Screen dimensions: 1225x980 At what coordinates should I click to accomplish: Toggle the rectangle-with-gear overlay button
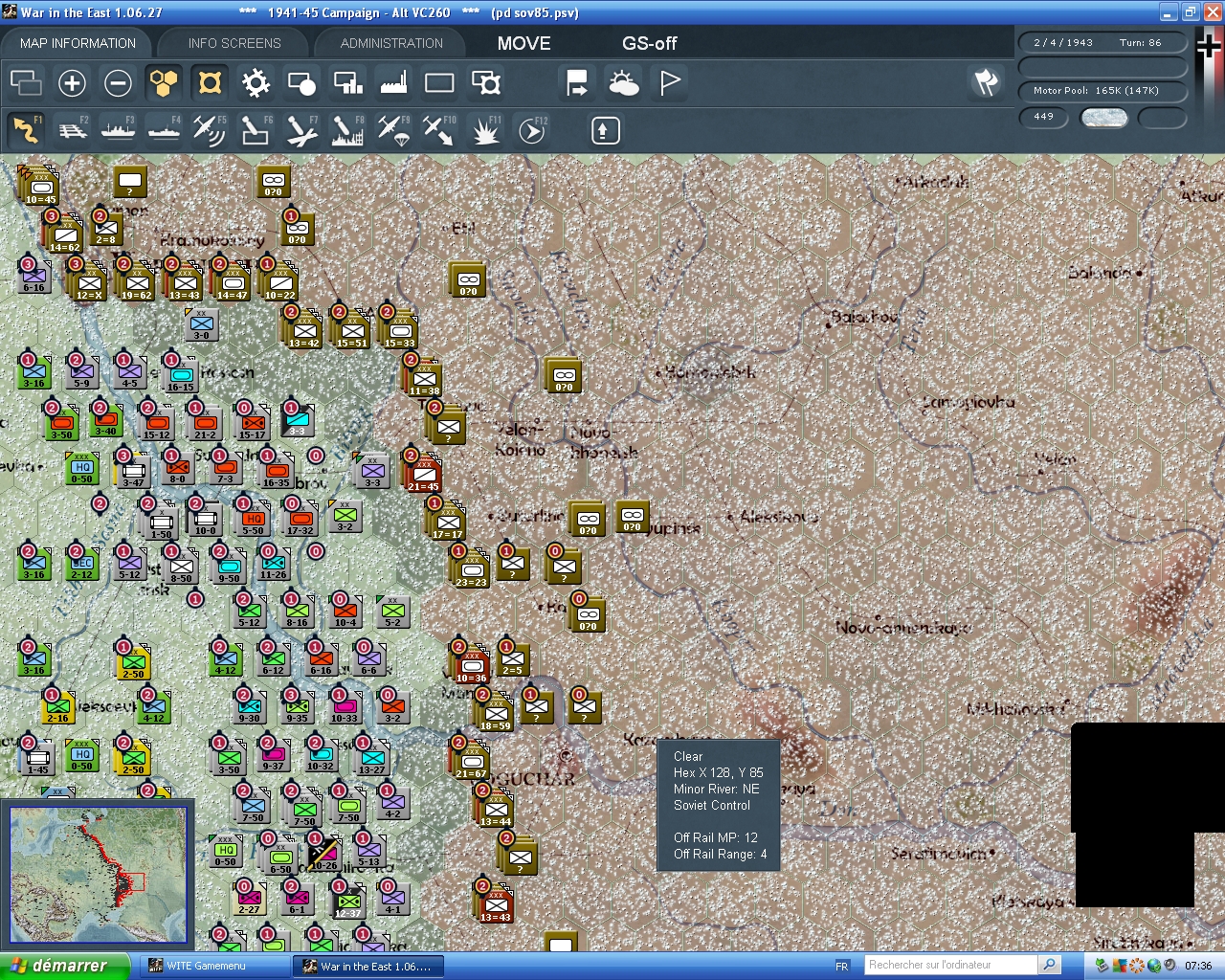pyautogui.click(x=485, y=83)
